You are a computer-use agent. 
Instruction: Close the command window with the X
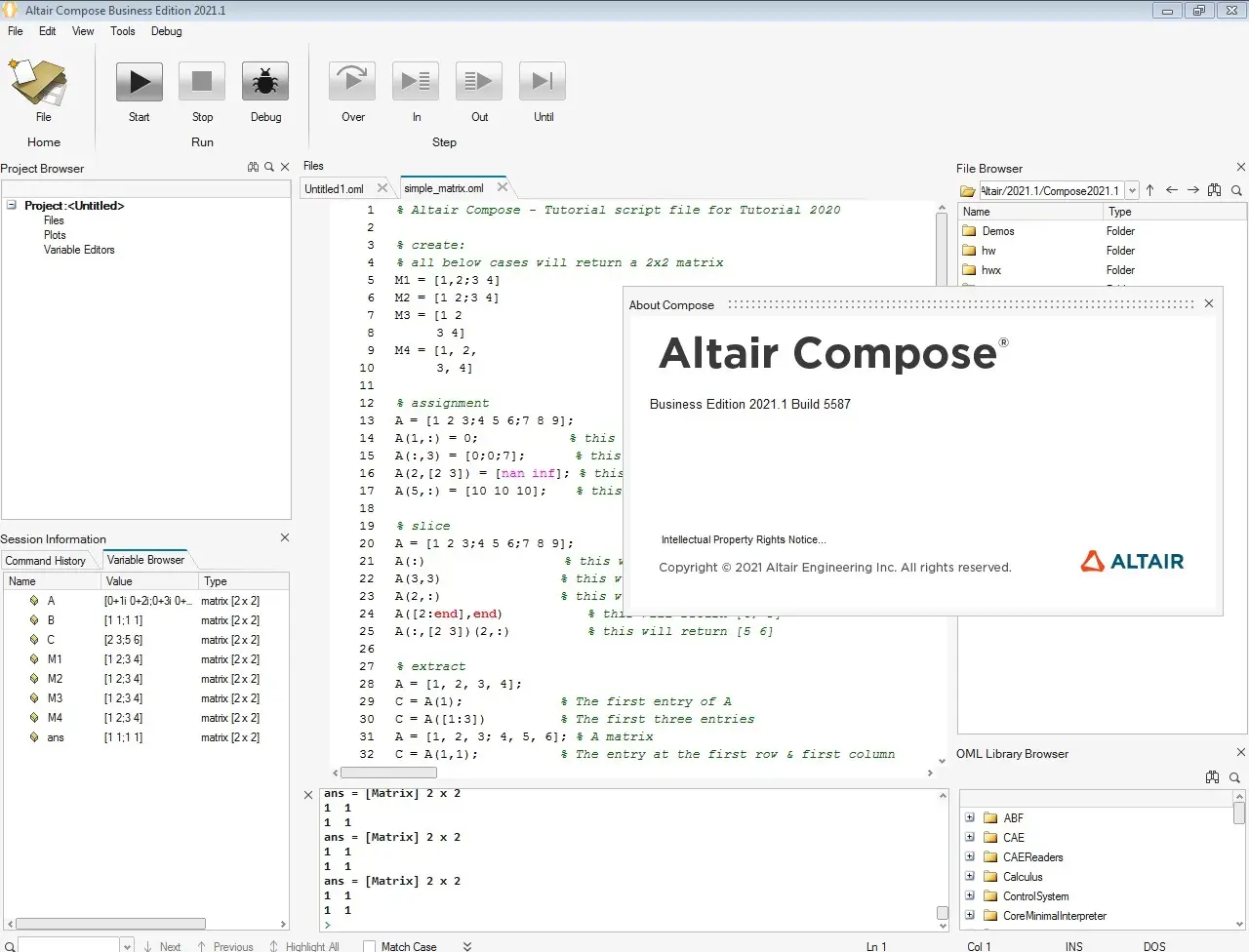click(308, 795)
